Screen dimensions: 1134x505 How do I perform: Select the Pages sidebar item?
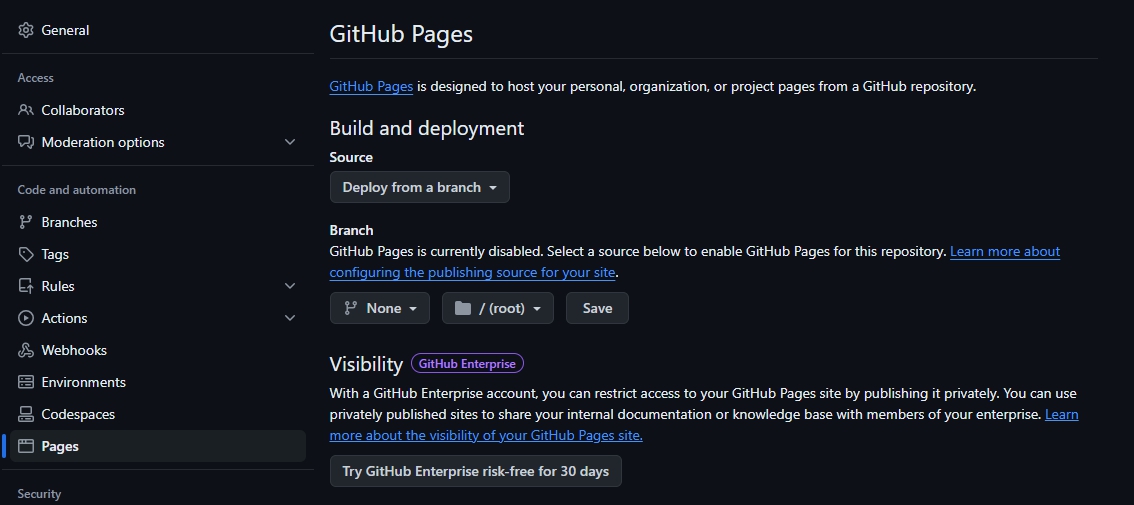click(x=158, y=446)
